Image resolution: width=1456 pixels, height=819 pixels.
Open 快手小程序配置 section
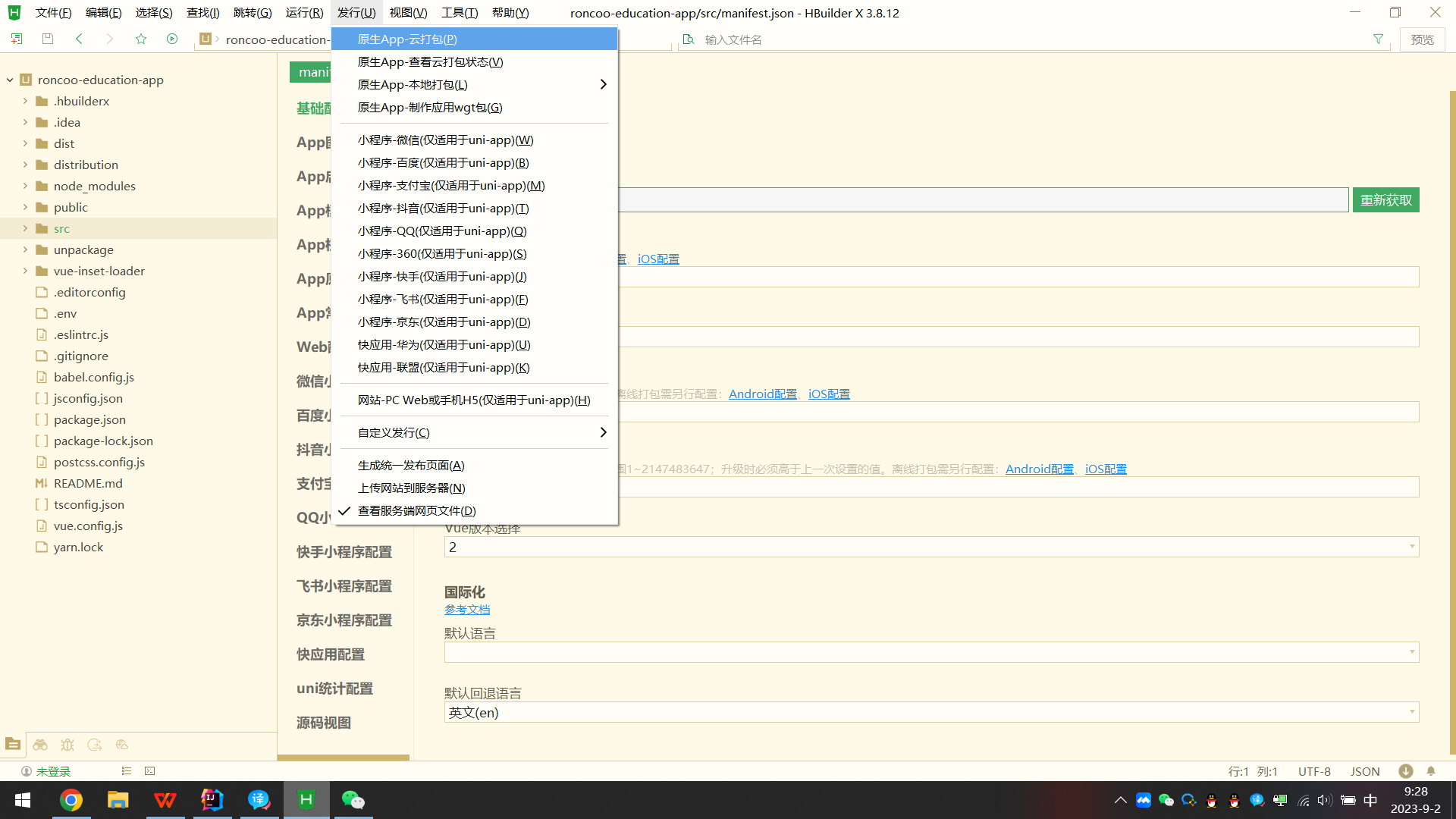click(x=344, y=552)
